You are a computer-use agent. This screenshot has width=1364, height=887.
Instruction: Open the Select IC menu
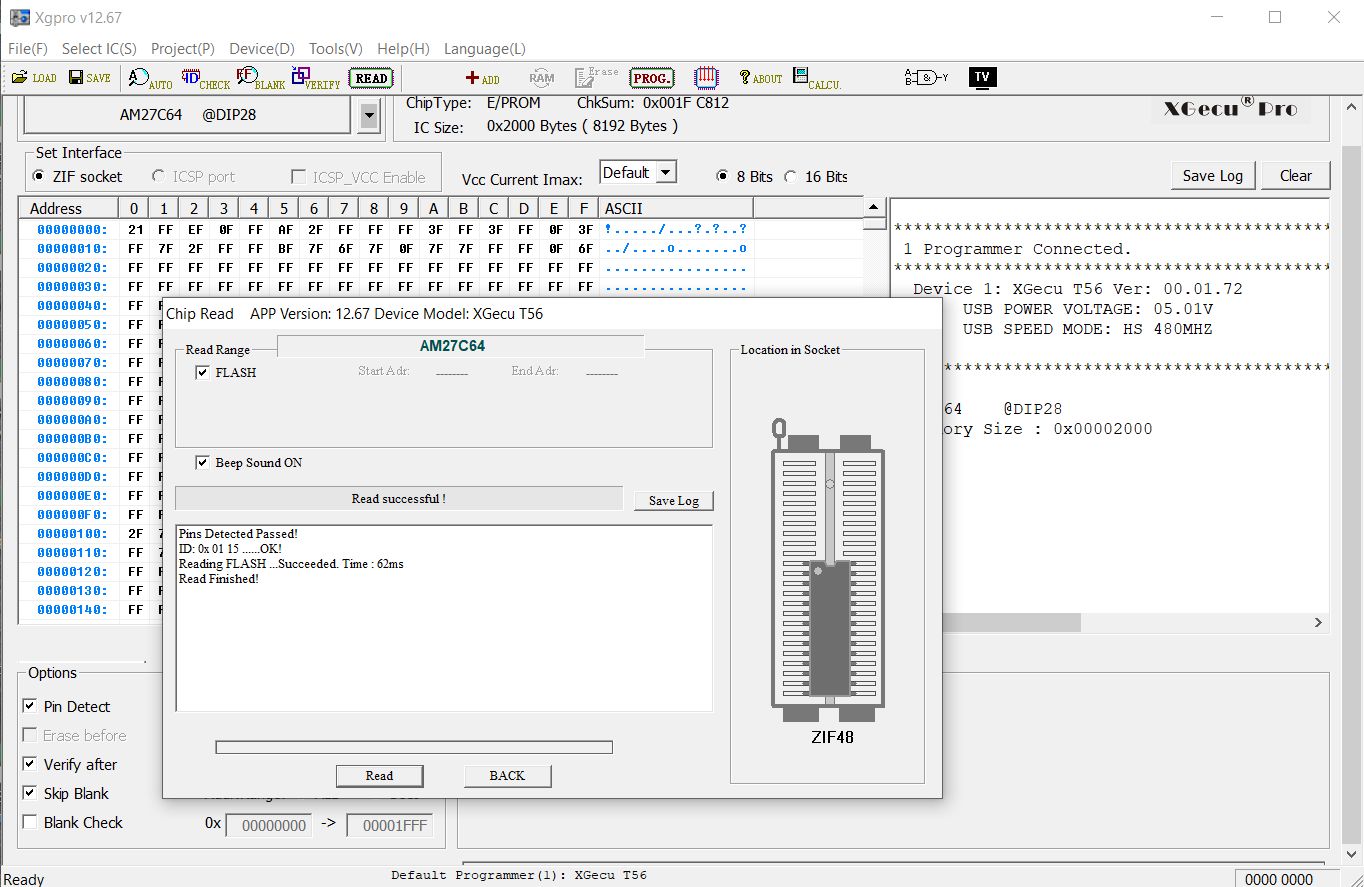99,48
